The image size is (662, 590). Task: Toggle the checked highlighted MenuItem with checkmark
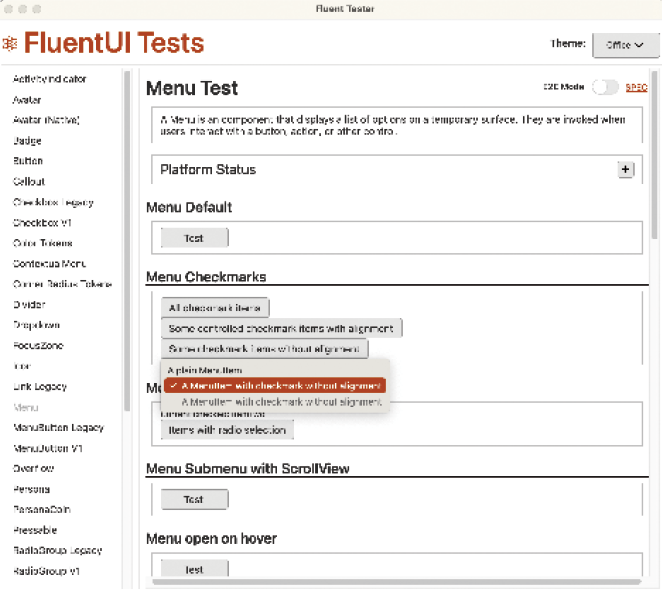pos(274,386)
